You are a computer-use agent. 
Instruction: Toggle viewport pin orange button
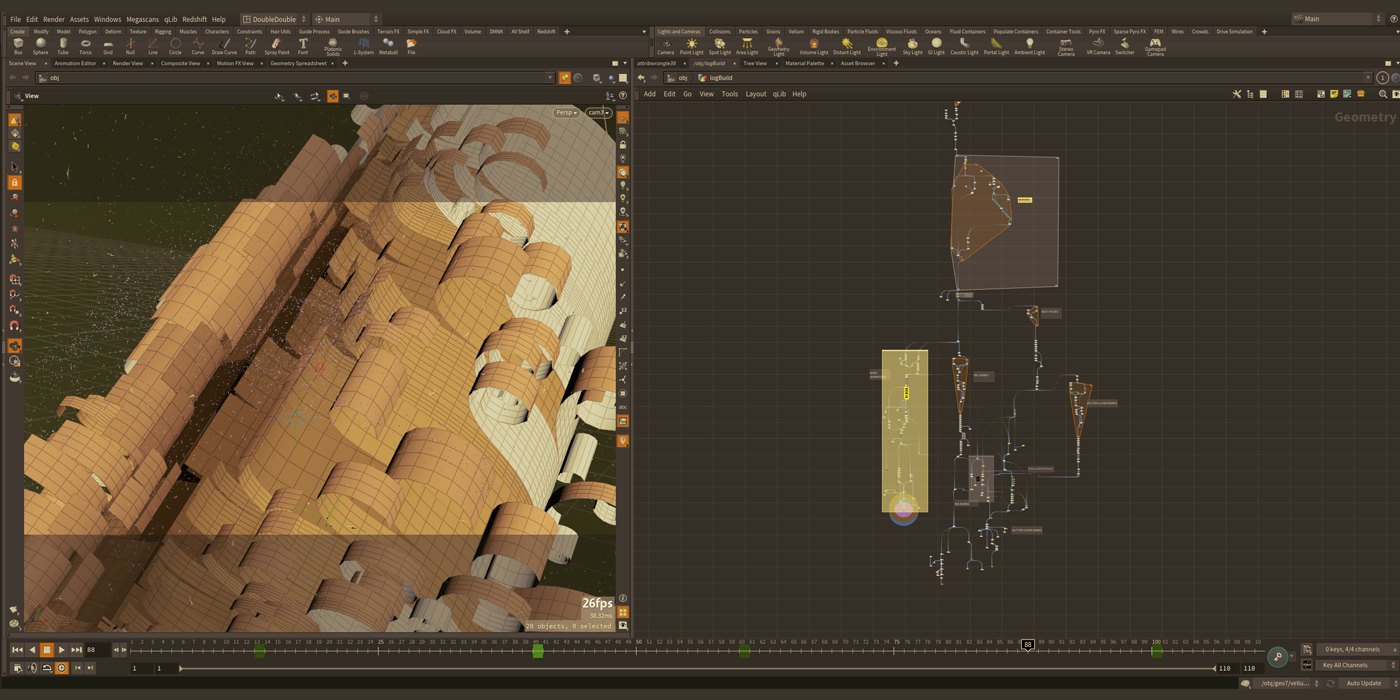(x=565, y=78)
